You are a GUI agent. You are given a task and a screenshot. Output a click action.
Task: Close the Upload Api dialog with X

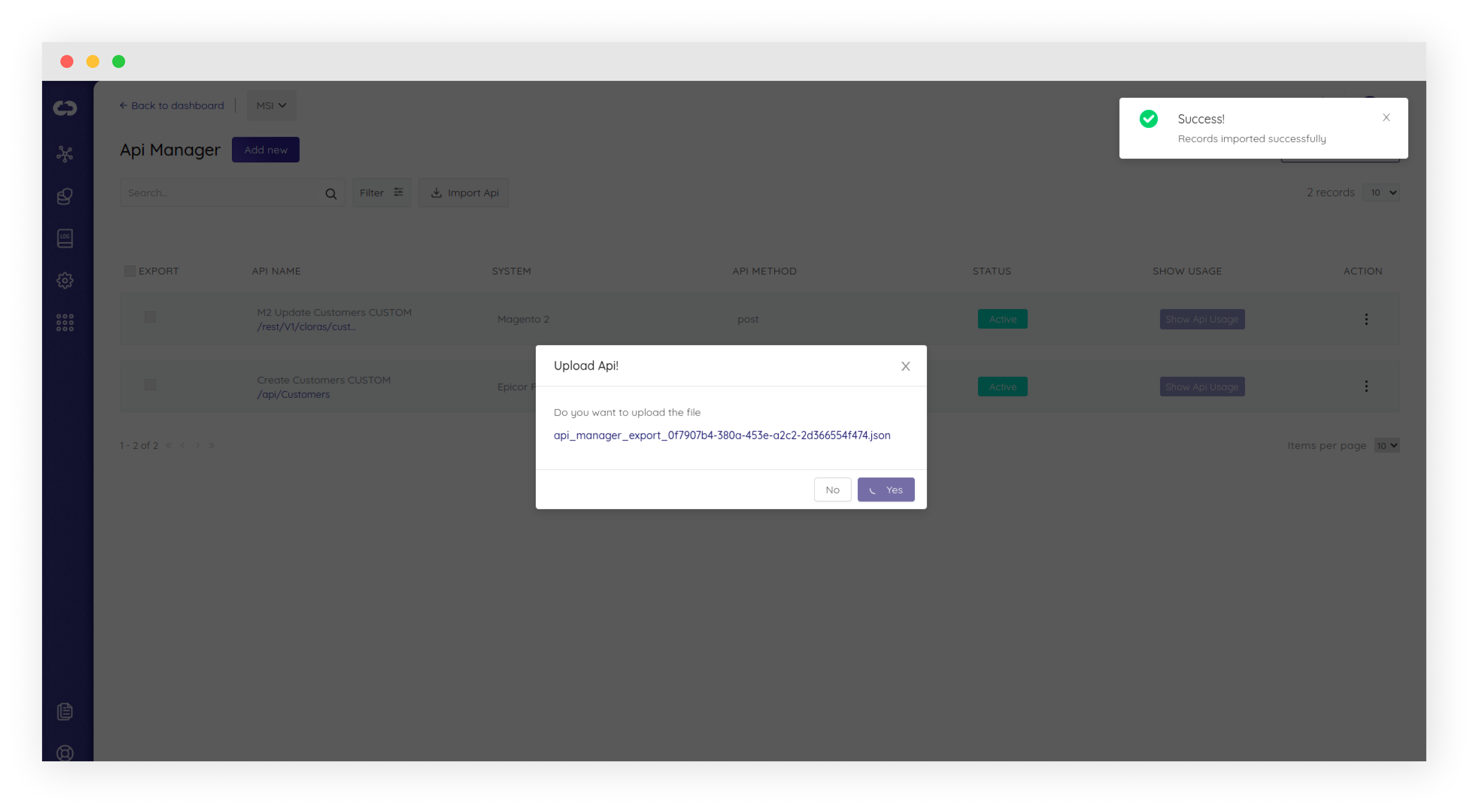(905, 366)
